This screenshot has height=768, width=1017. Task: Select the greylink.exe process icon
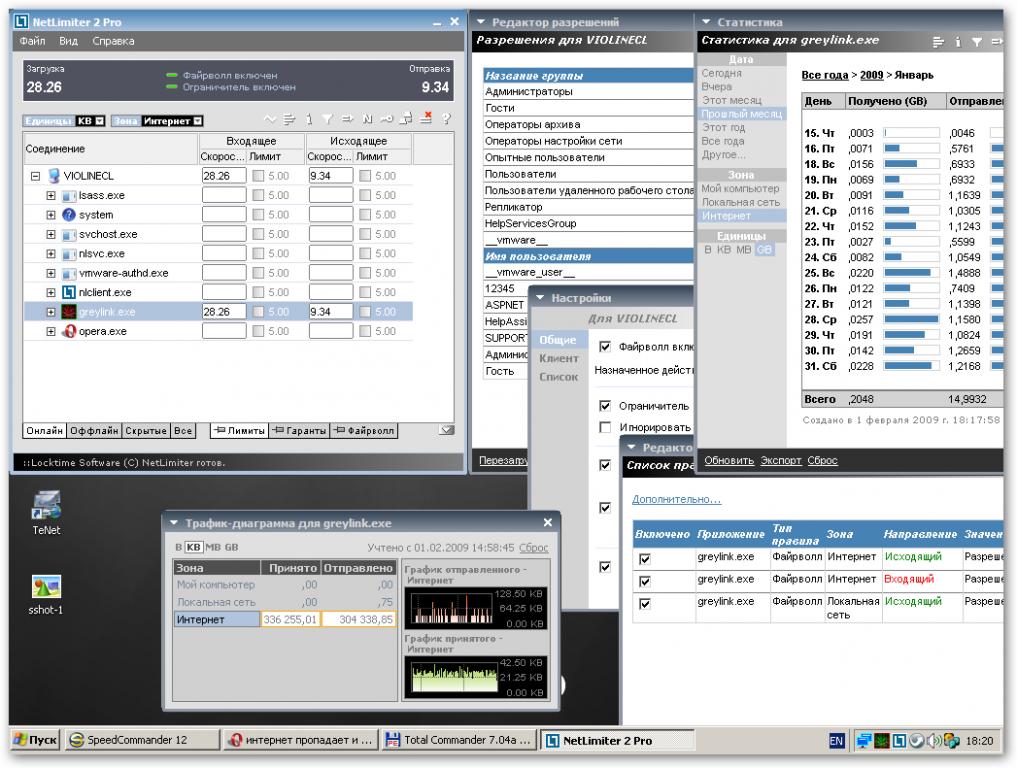[69, 312]
